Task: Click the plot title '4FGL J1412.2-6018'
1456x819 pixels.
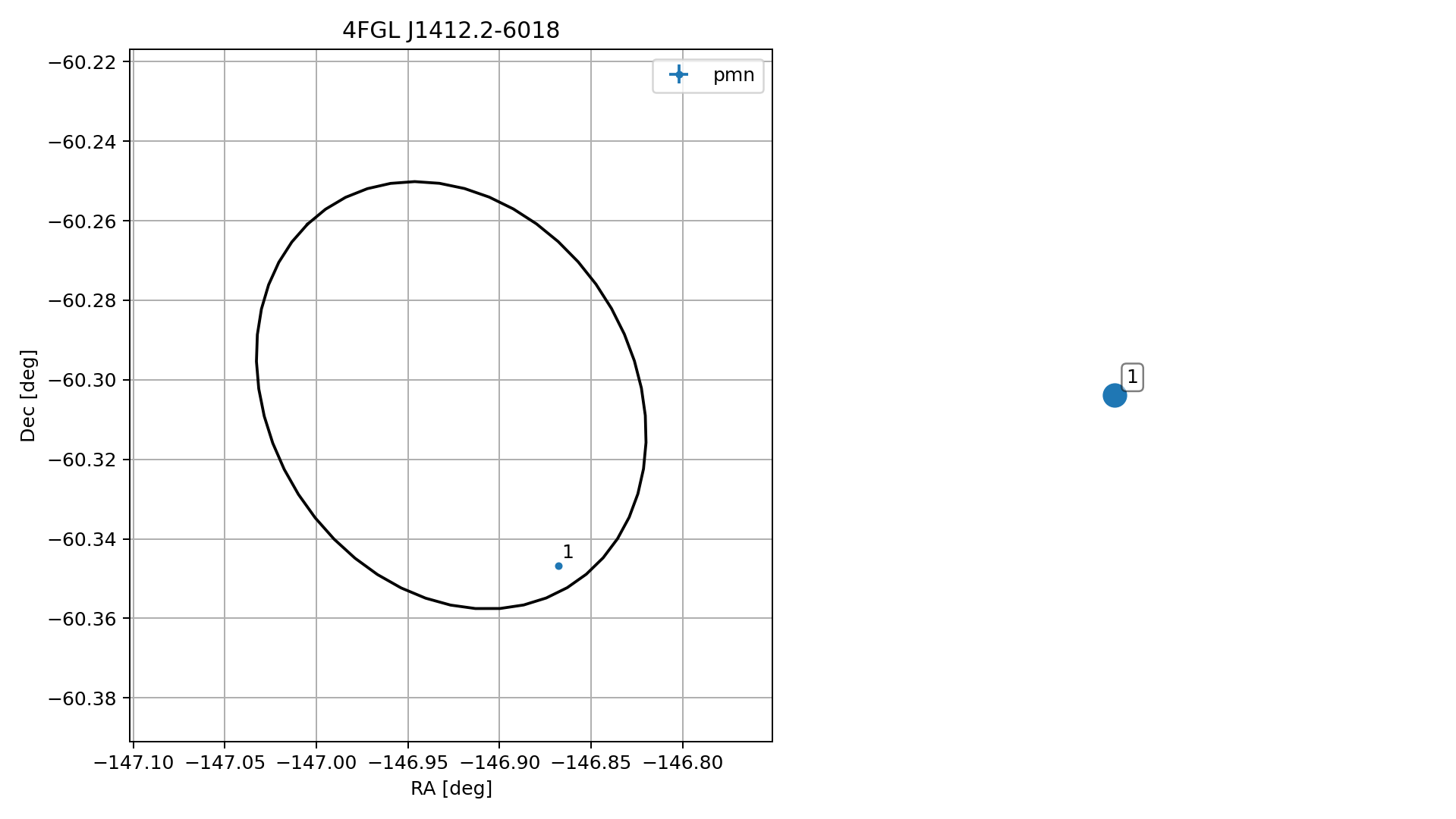Action: (x=451, y=30)
